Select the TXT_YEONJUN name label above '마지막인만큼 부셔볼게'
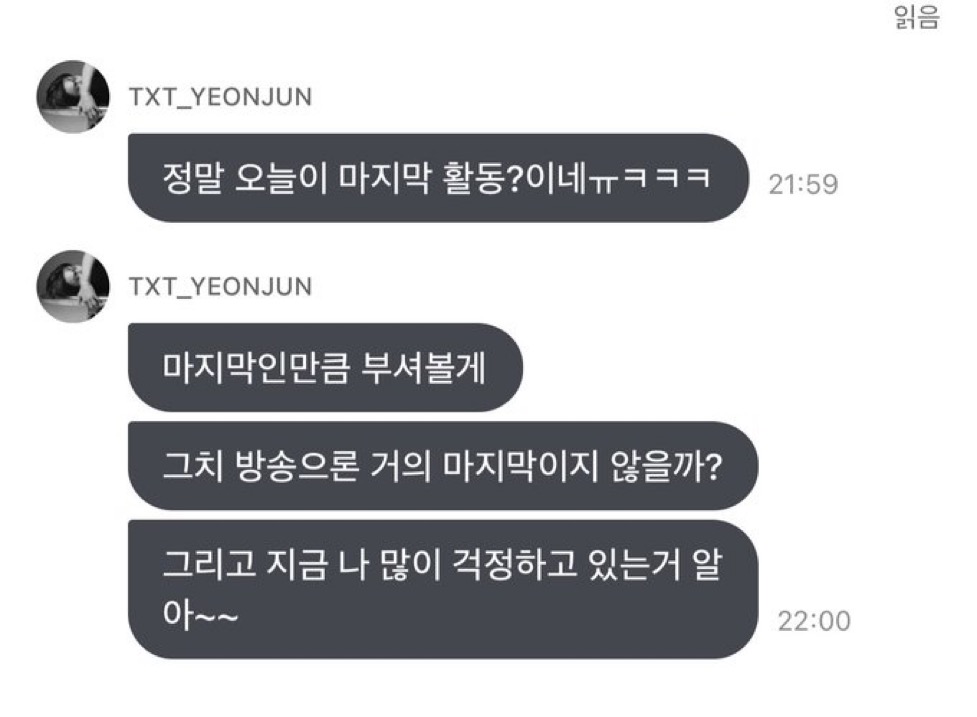 [221, 287]
